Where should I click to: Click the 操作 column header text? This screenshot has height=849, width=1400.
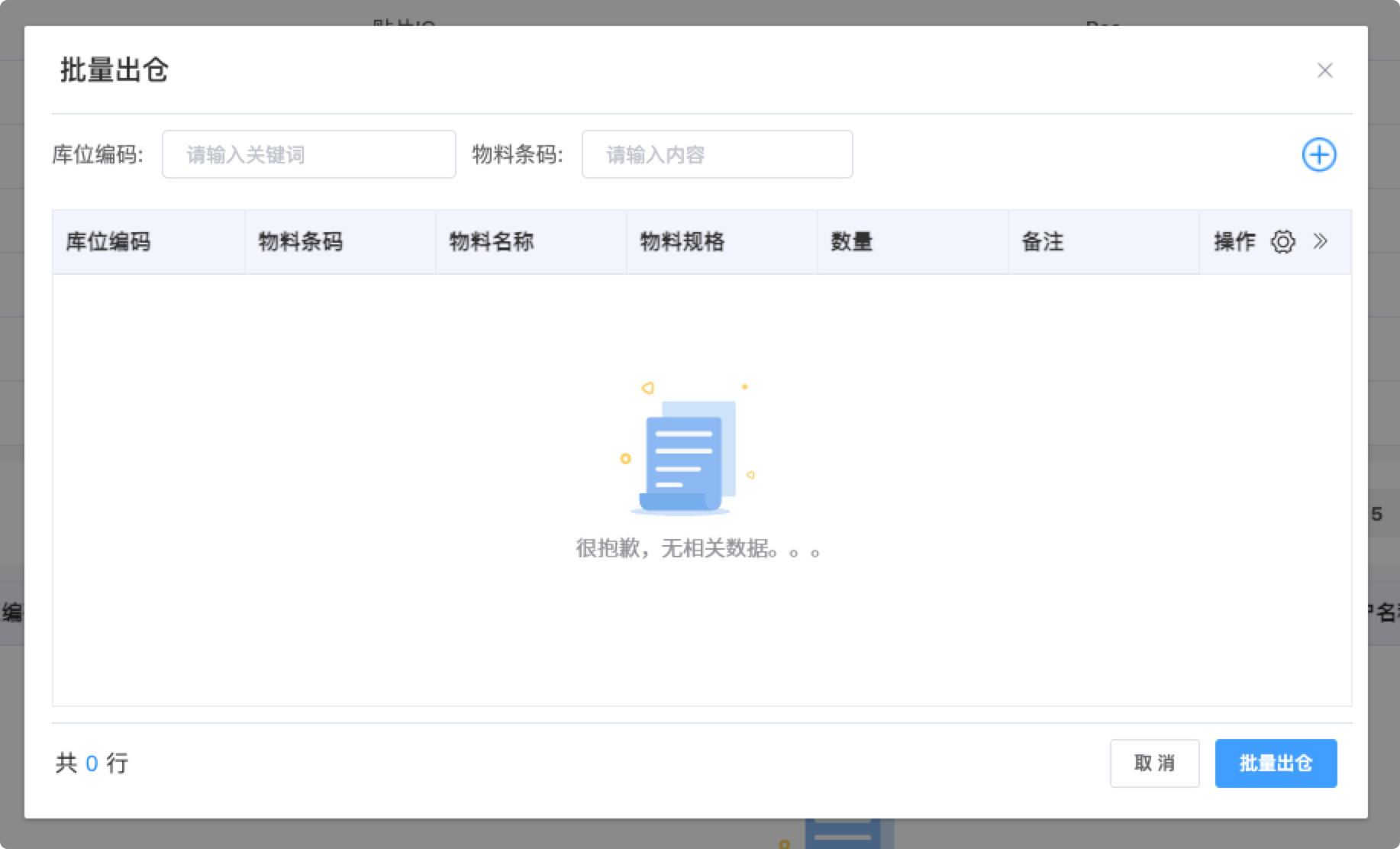[1234, 242]
